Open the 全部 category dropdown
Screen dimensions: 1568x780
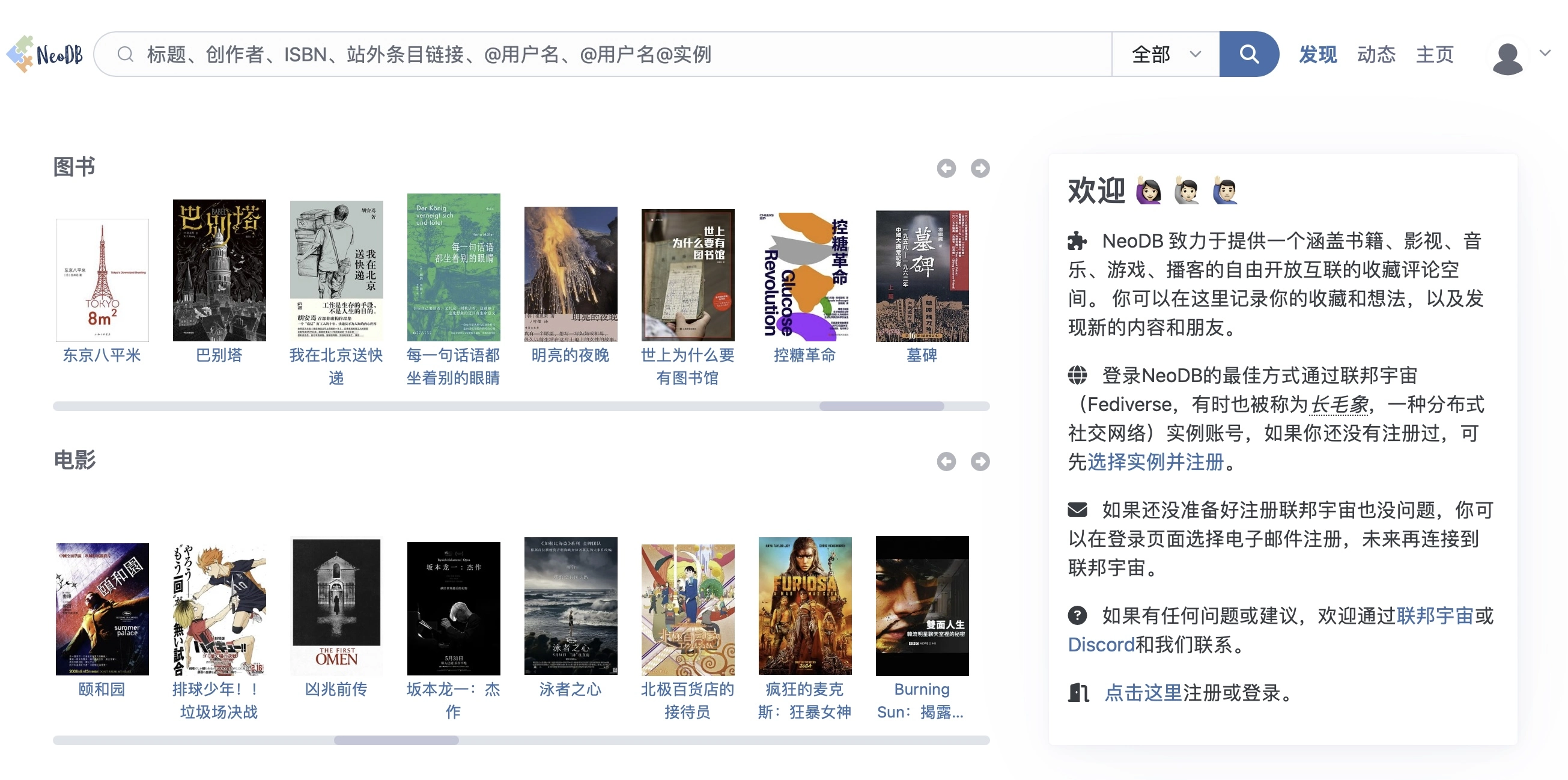1165,54
